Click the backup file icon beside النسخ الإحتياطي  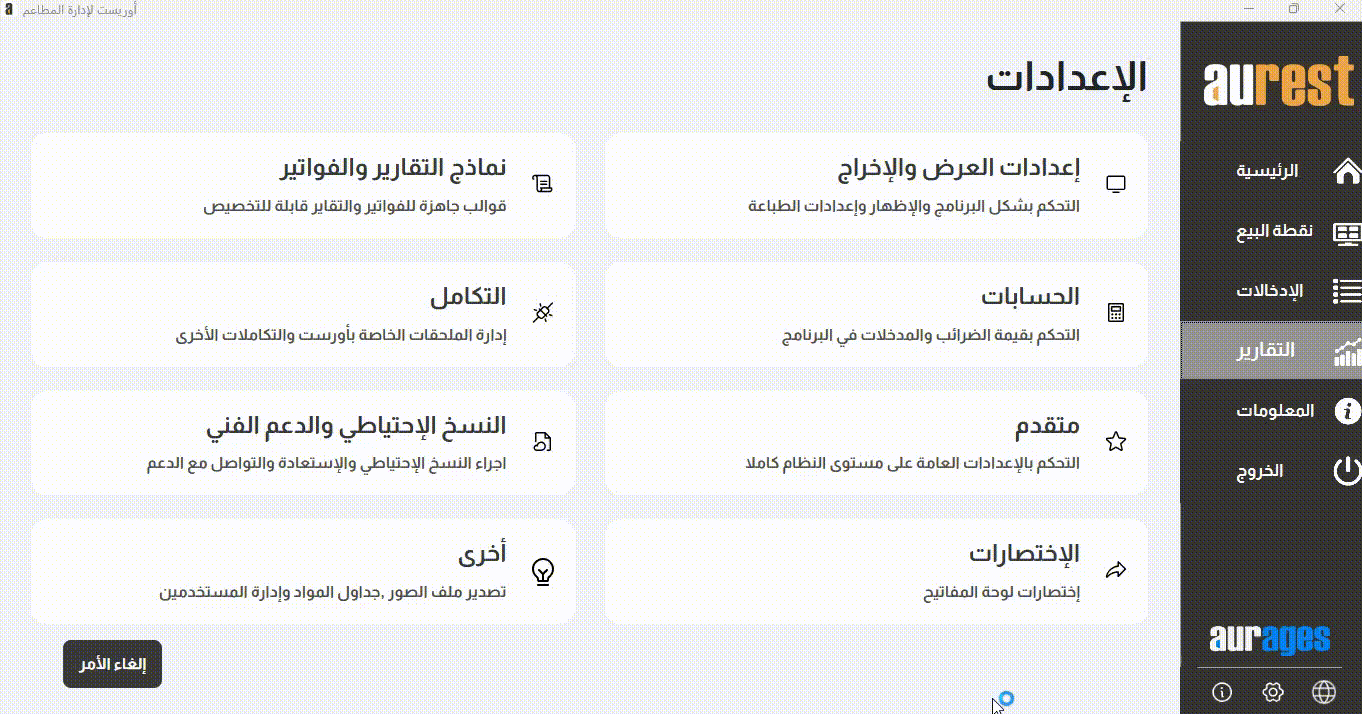tap(543, 442)
